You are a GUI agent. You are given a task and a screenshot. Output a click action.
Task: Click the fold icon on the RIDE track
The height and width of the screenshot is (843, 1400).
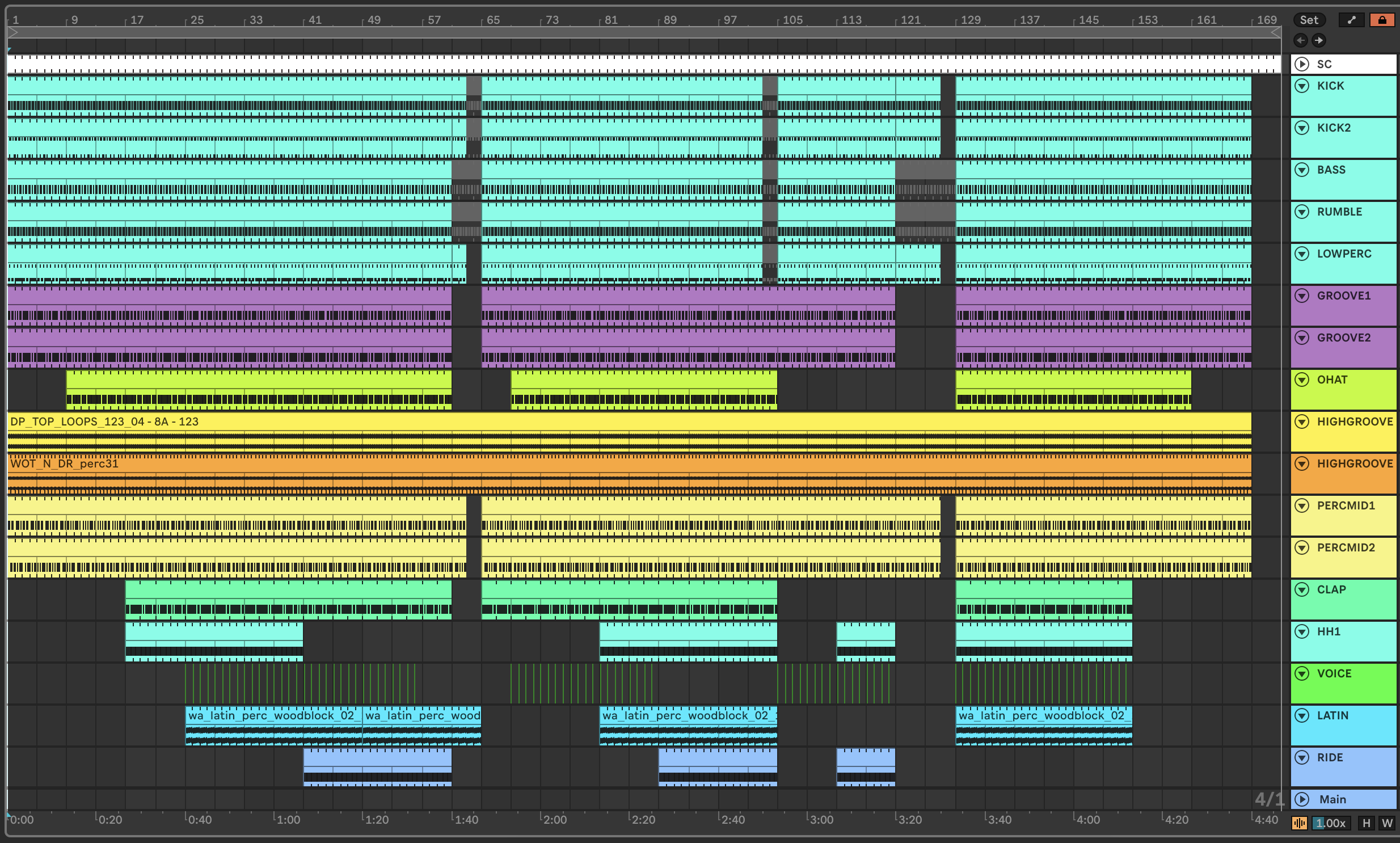1302,757
